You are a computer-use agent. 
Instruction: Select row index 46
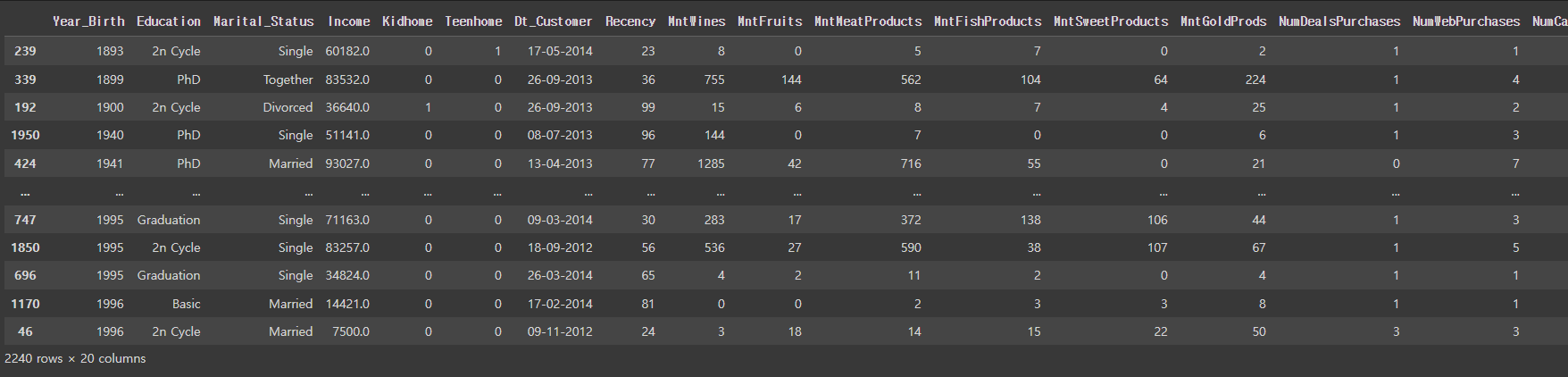pos(25,331)
